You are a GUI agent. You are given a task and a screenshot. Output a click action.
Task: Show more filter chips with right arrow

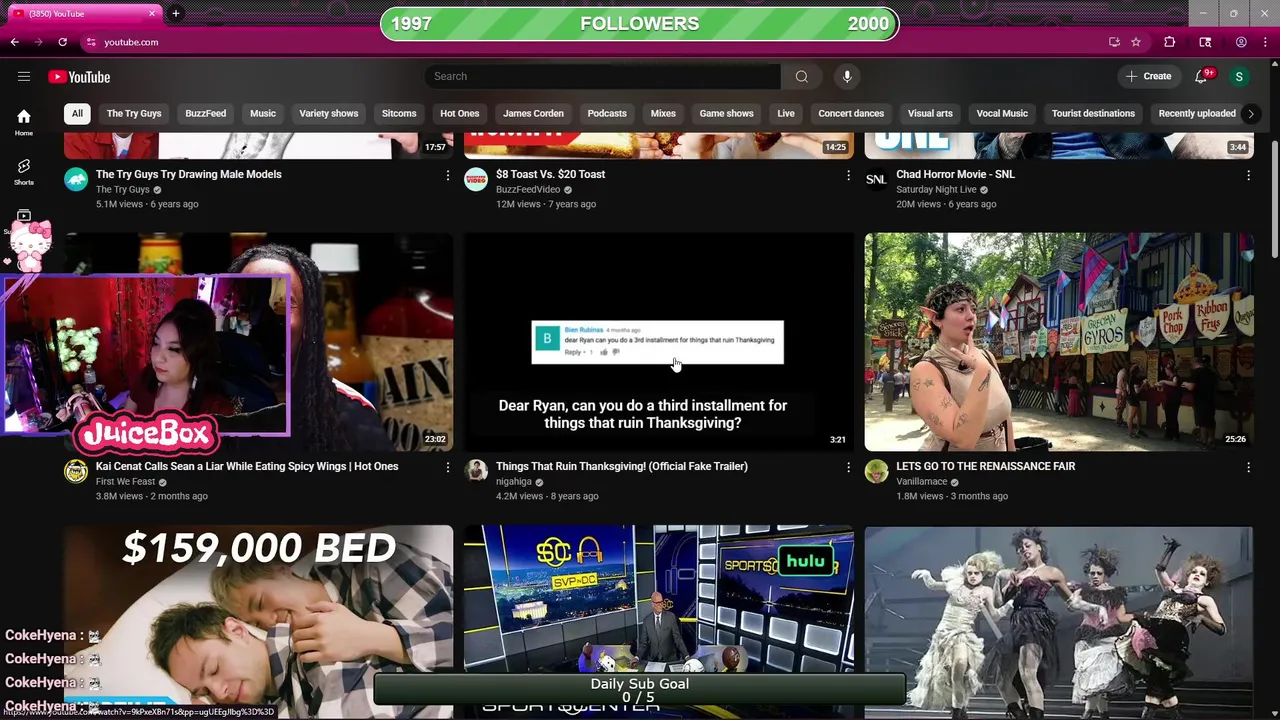pos(1250,113)
